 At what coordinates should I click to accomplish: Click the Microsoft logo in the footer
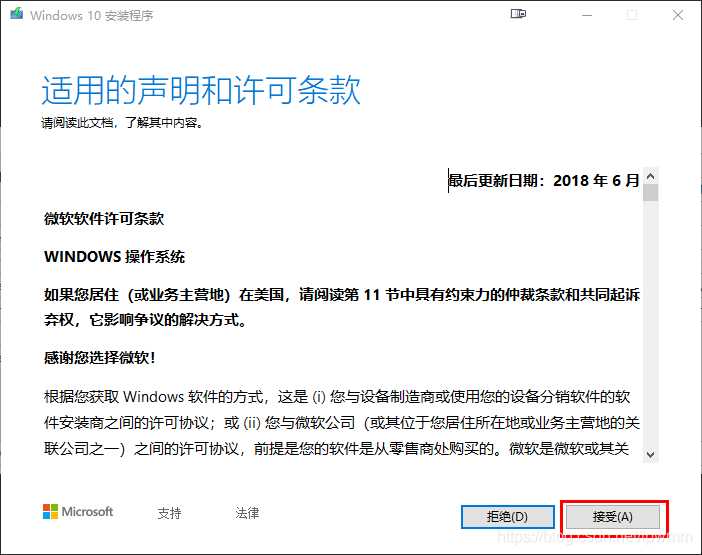[78, 512]
